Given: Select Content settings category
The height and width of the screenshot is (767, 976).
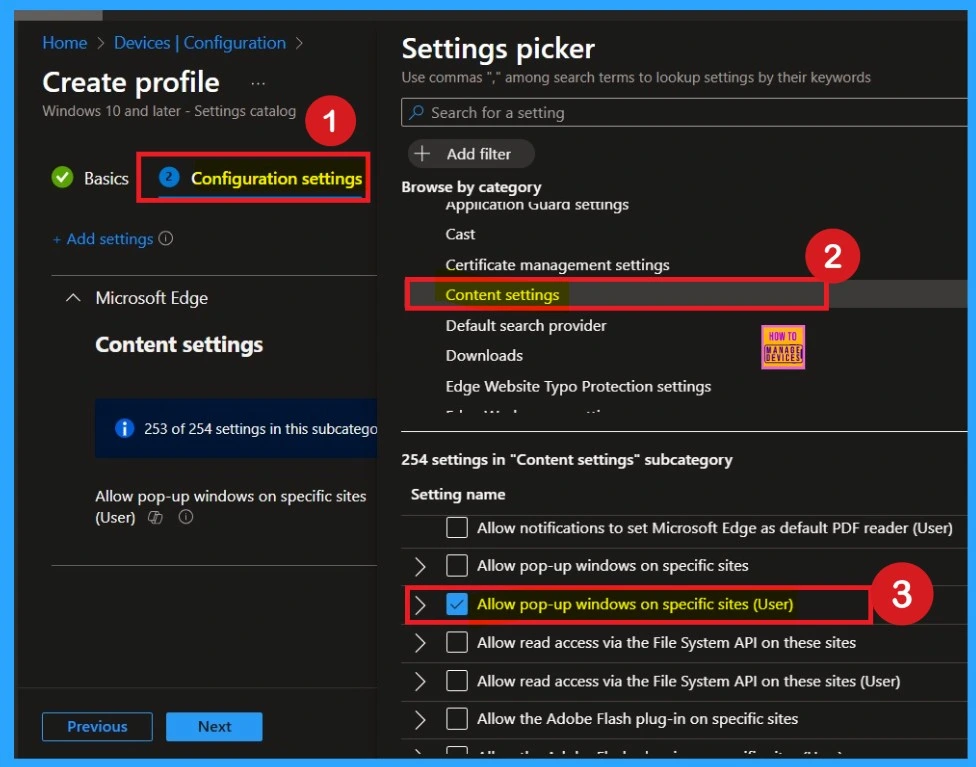Looking at the screenshot, I should coord(503,295).
